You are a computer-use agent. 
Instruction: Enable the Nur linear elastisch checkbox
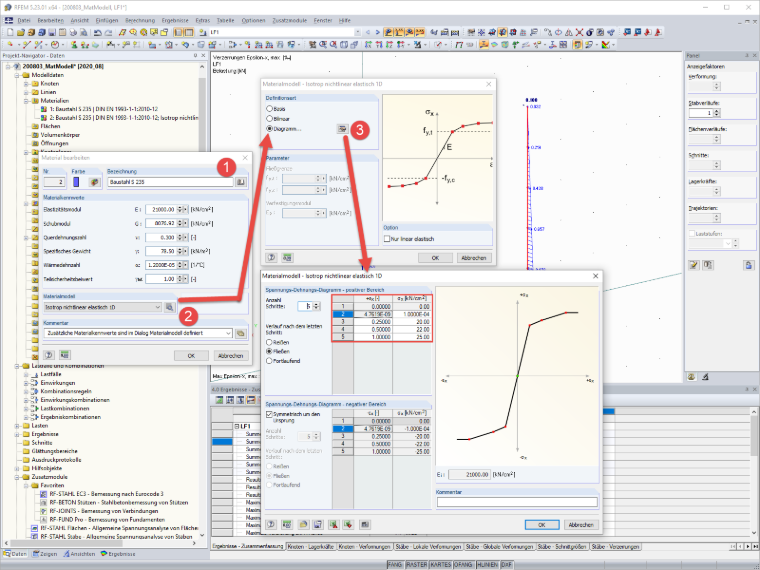pyautogui.click(x=387, y=239)
